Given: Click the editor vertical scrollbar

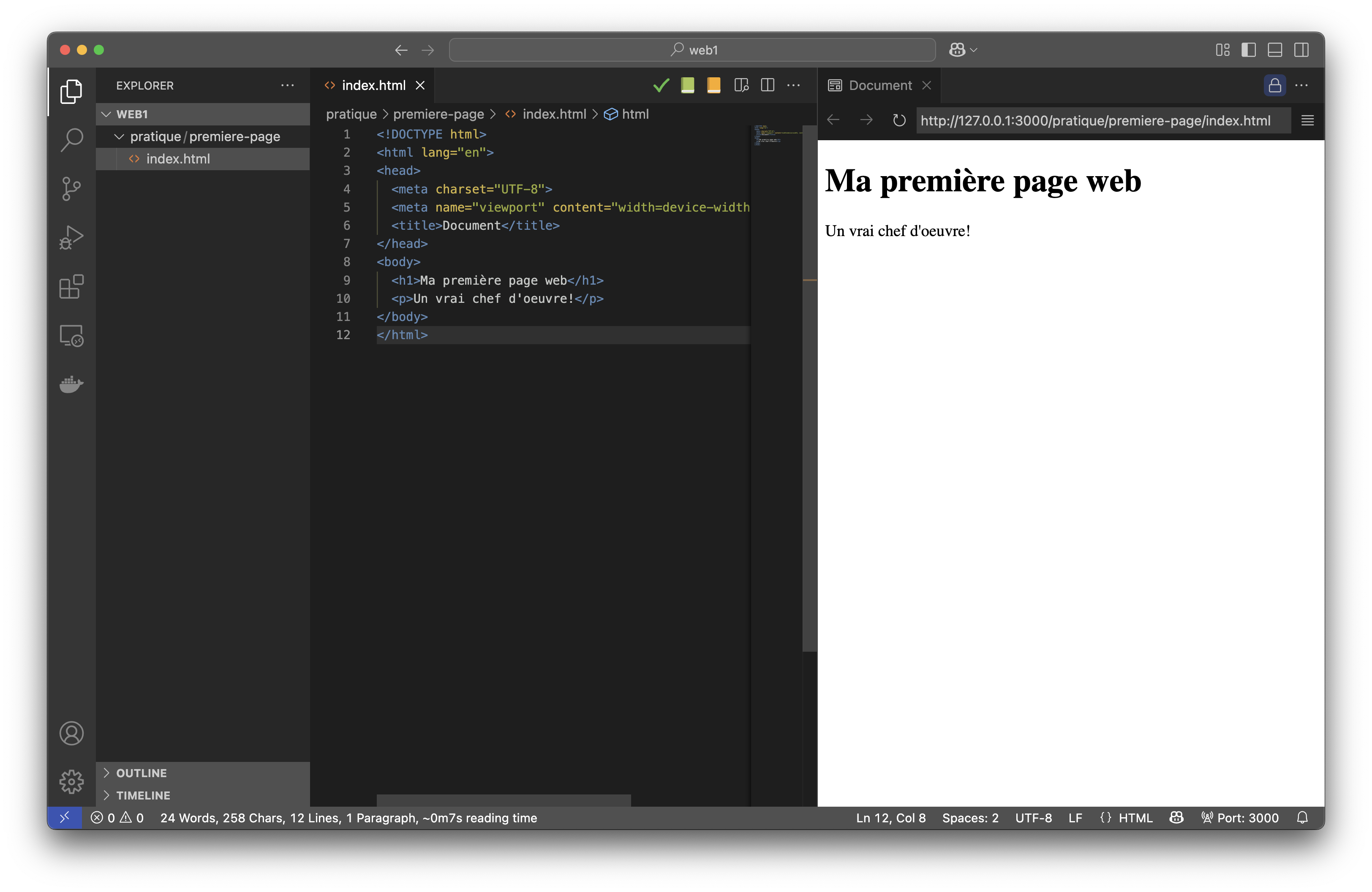Looking at the screenshot, I should (809, 389).
